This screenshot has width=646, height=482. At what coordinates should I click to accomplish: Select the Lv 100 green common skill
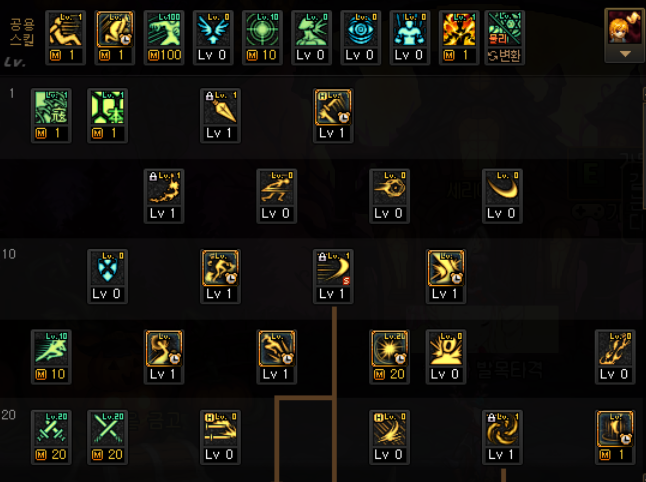(x=164, y=37)
